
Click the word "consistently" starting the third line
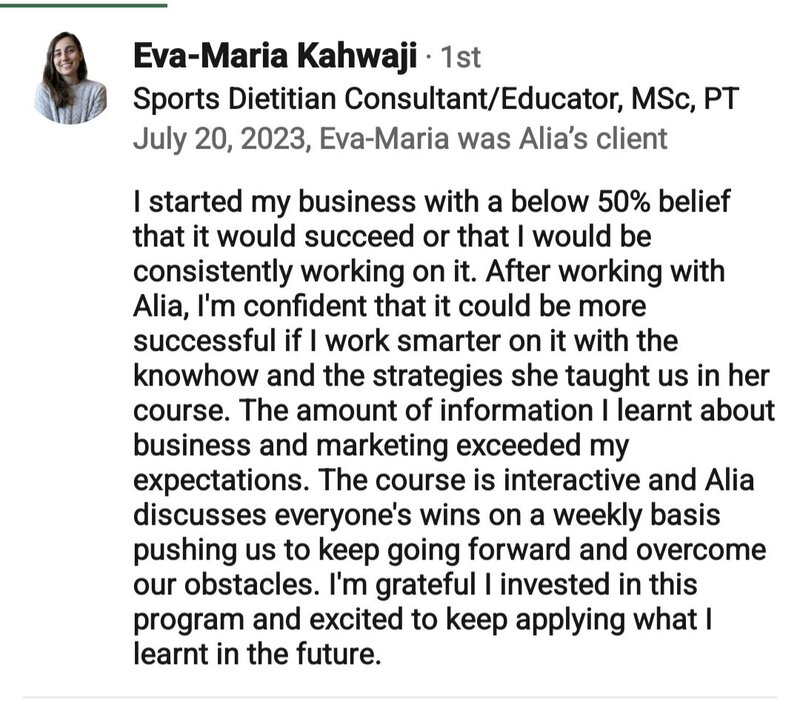tap(212, 271)
